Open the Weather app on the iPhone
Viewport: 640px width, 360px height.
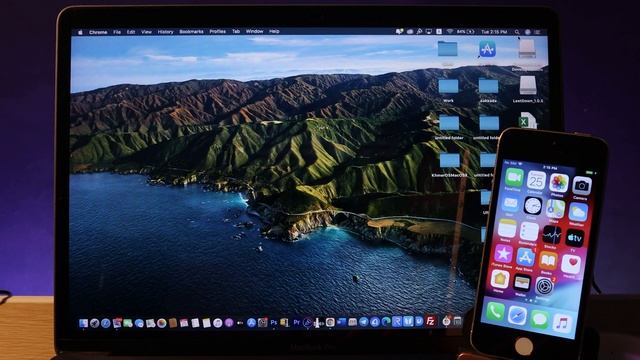578,212
